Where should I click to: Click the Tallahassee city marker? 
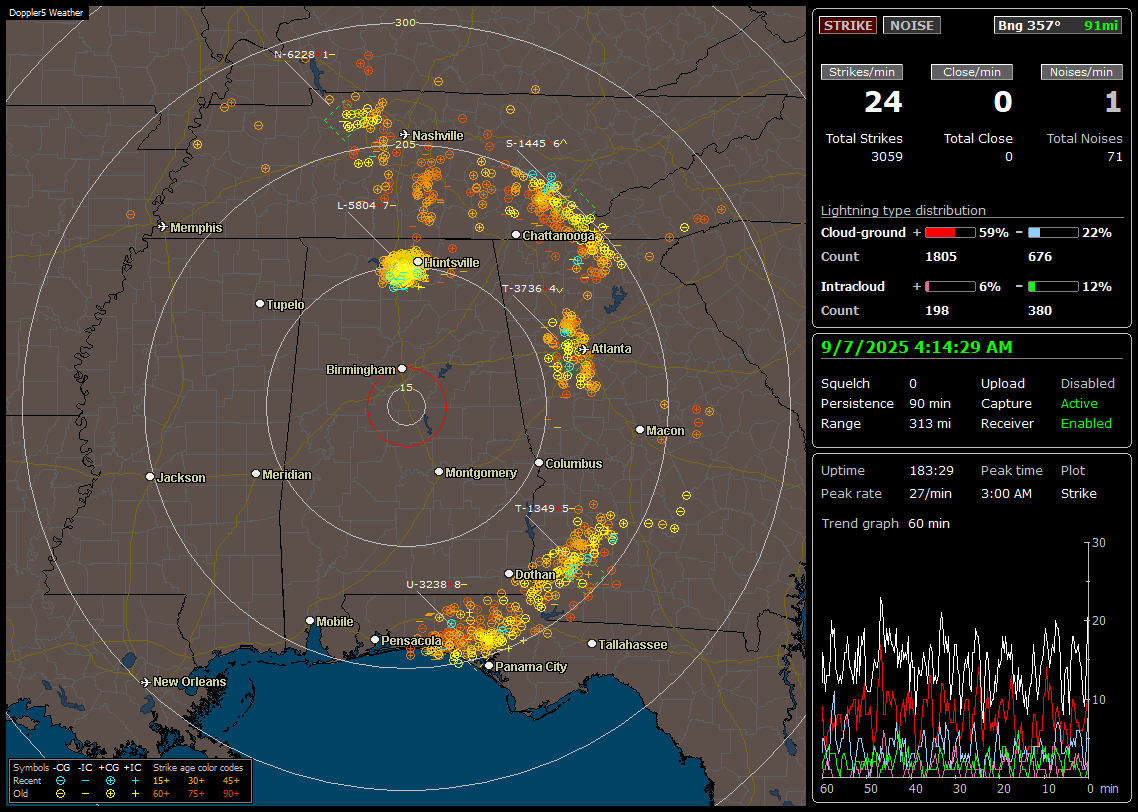[592, 644]
